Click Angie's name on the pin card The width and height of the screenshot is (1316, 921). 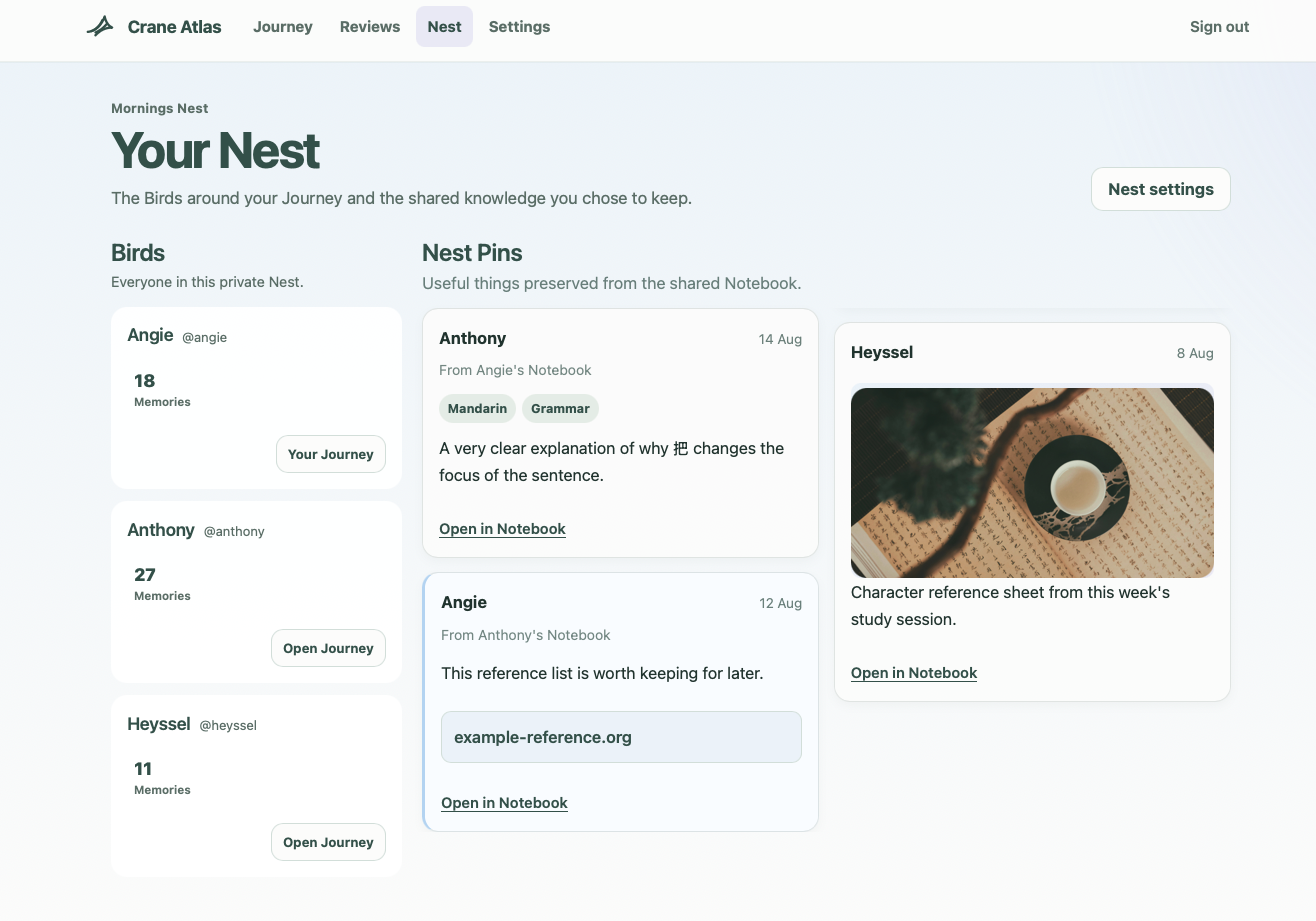click(x=464, y=602)
